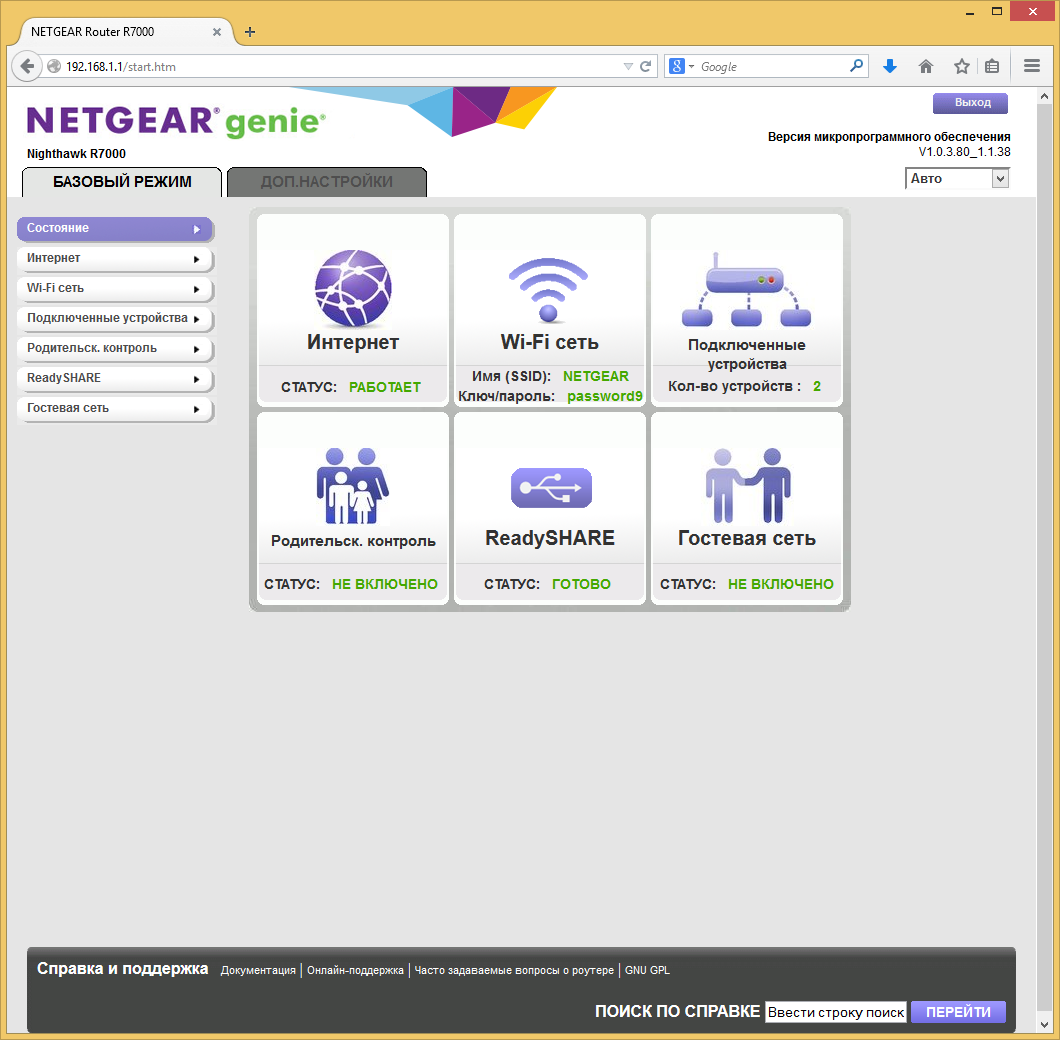Image resolution: width=1060 pixels, height=1040 pixels.
Task: Open the guest network handshake icon
Action: point(748,486)
